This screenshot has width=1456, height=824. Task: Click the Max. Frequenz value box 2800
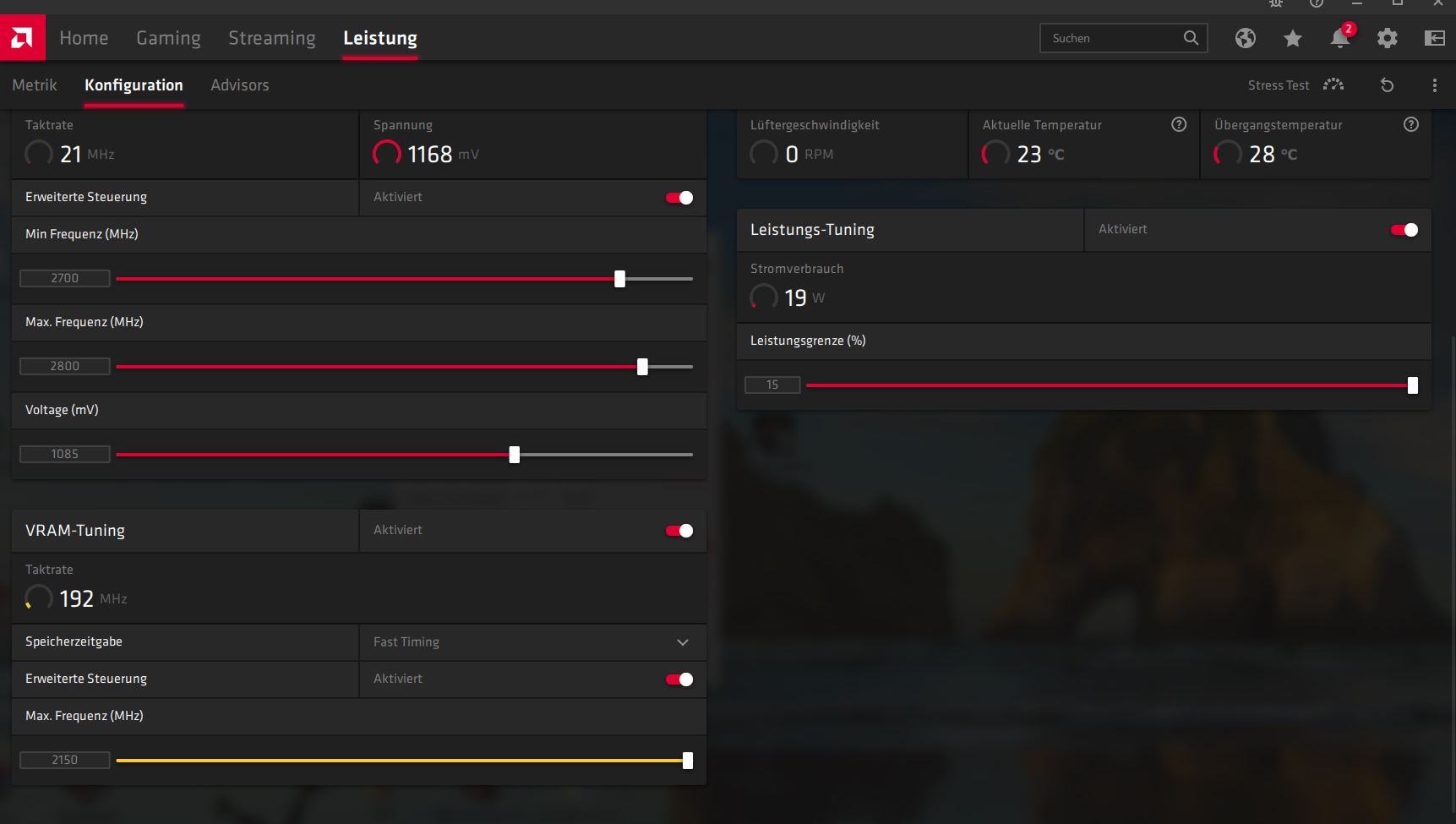[x=65, y=366]
